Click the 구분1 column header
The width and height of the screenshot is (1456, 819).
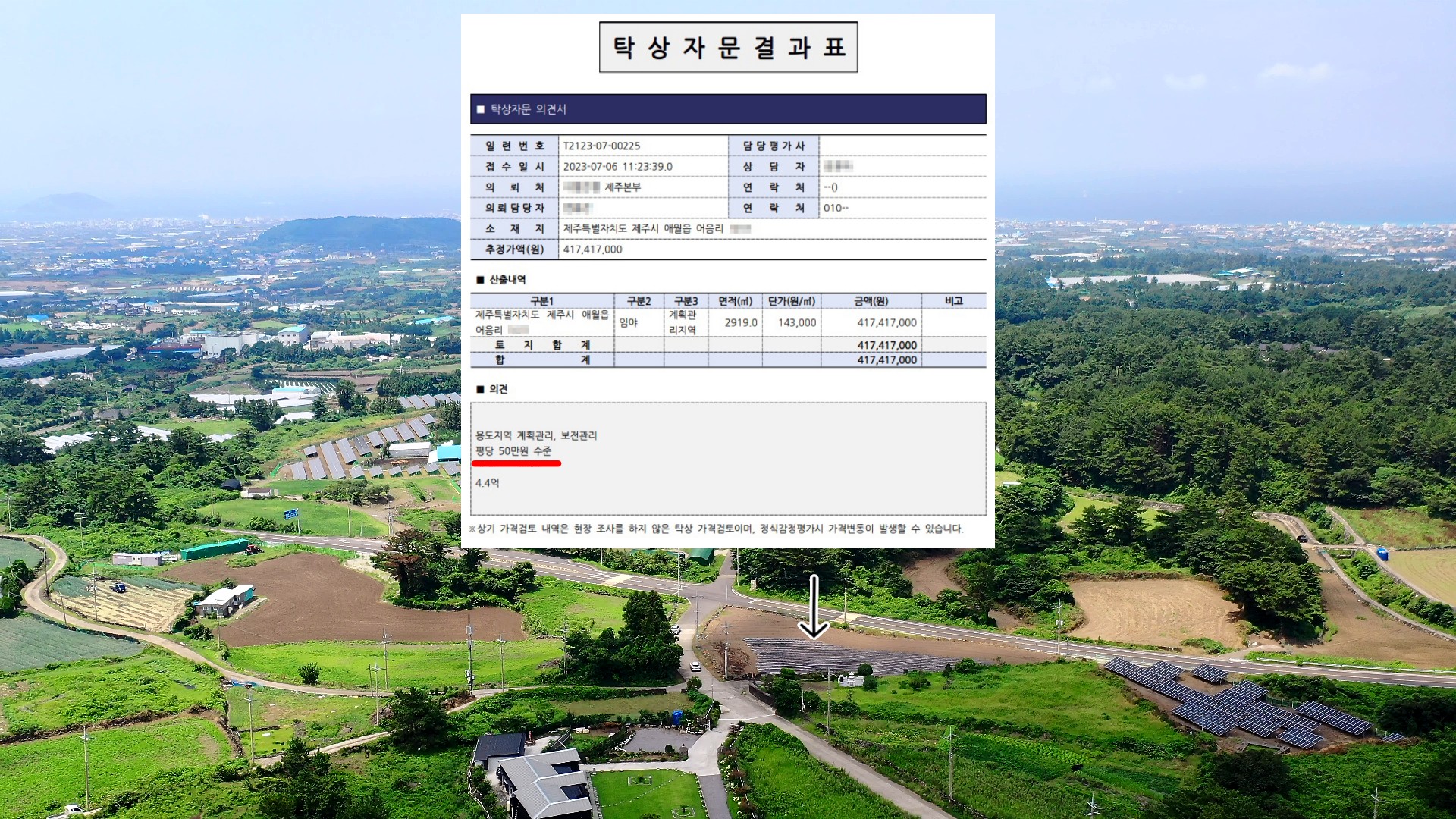point(541,301)
